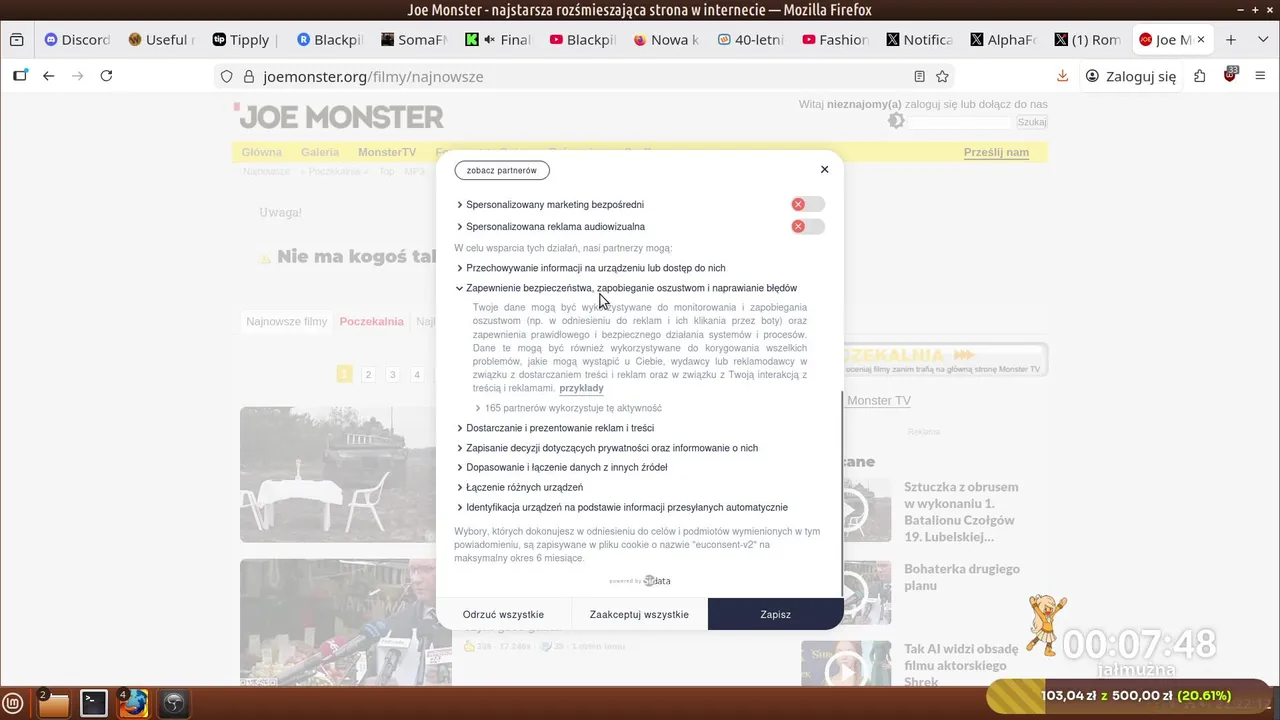Switch to the AlphaFc X tab

1003,40
